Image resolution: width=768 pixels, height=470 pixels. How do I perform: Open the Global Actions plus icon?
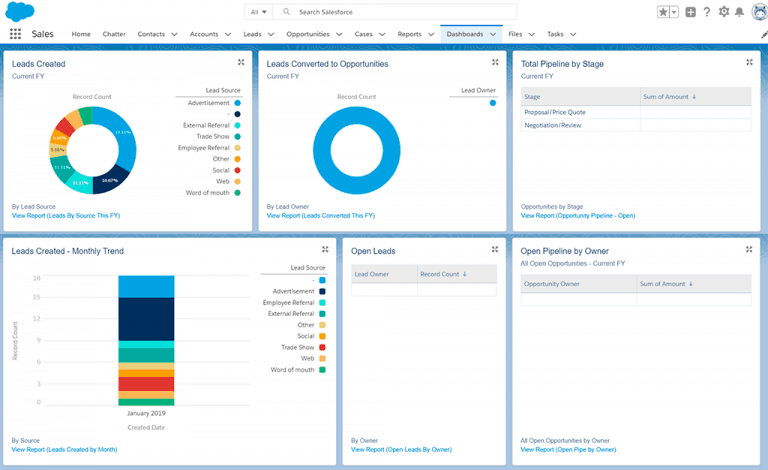tap(691, 12)
